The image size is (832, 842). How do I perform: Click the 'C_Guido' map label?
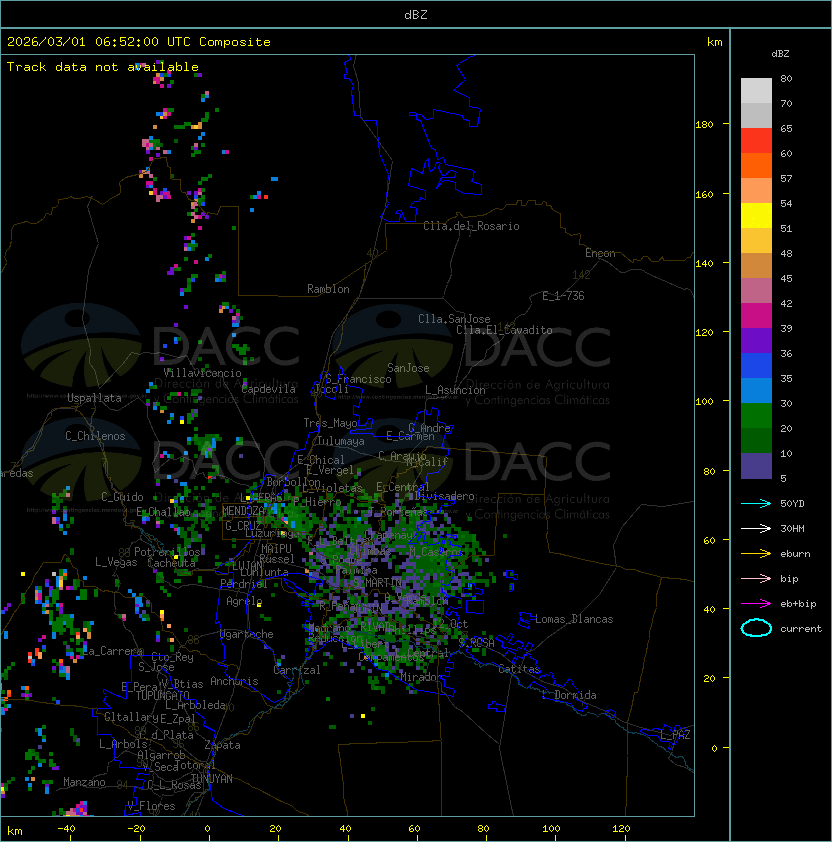click(122, 497)
